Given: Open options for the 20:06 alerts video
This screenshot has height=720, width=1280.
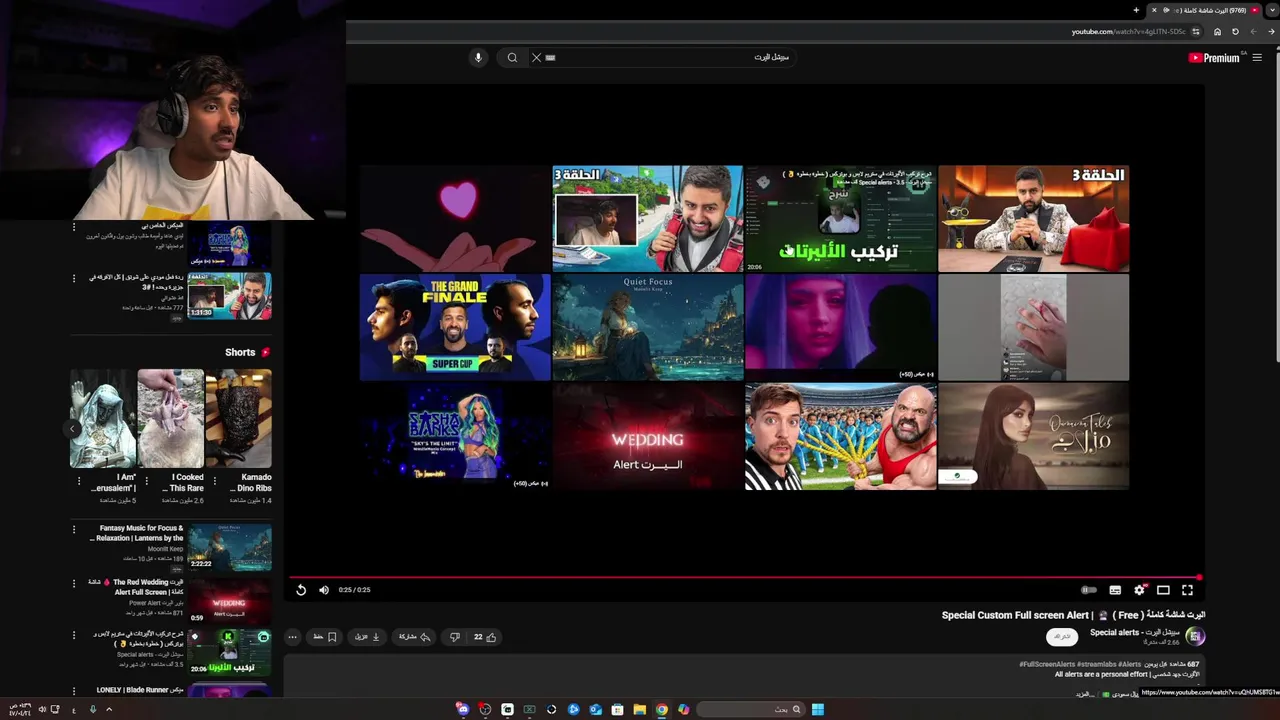Looking at the screenshot, I should tap(74, 636).
